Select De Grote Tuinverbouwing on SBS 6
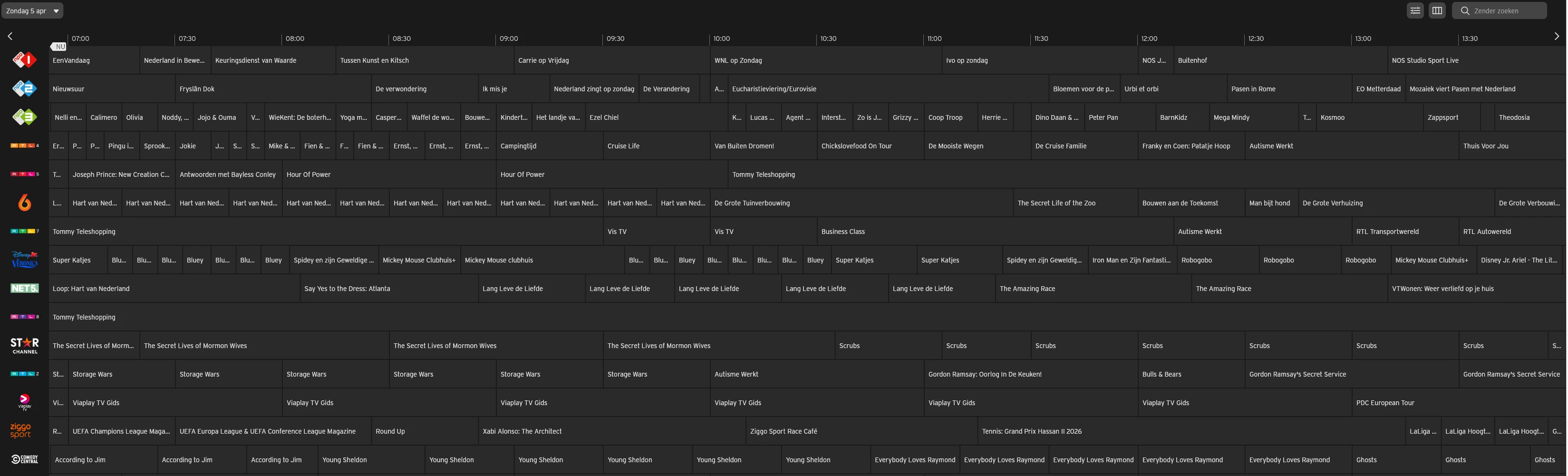This screenshot has height=476, width=1568. pyautogui.click(x=861, y=204)
